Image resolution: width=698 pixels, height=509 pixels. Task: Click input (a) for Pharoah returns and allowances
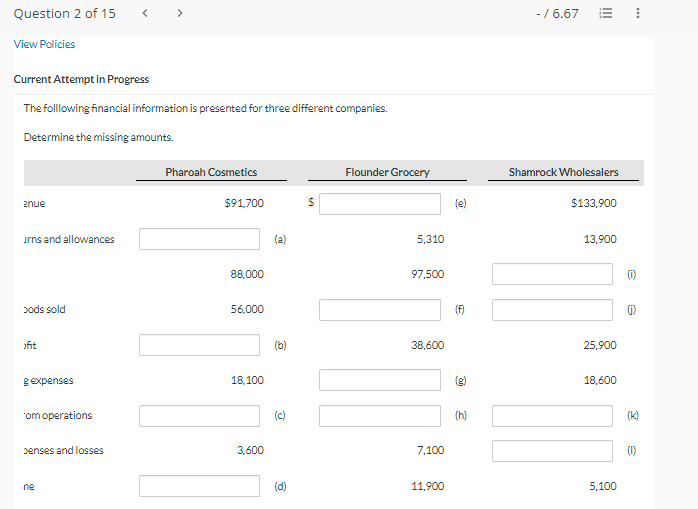point(200,239)
